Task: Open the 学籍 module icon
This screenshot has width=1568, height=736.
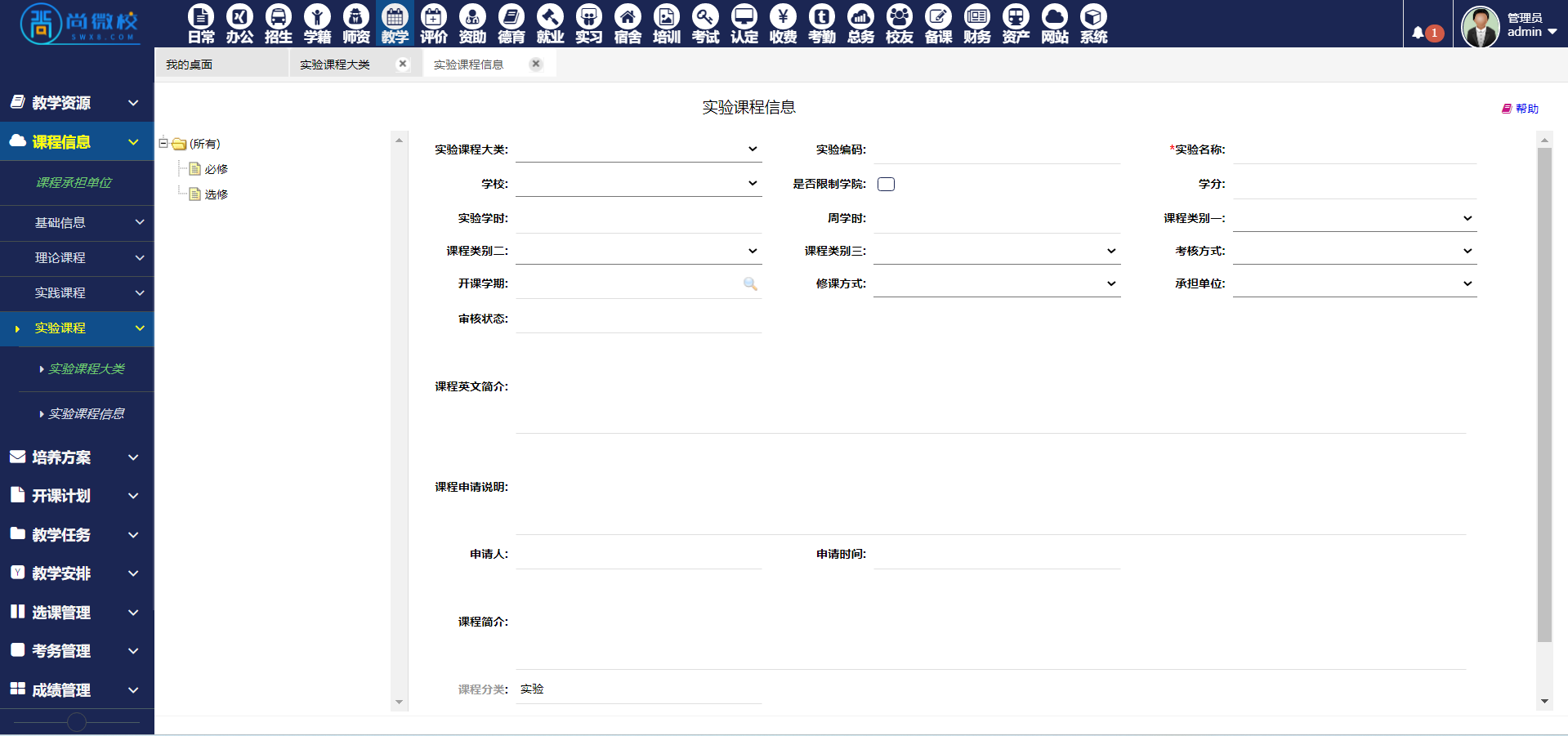Action: 317,24
